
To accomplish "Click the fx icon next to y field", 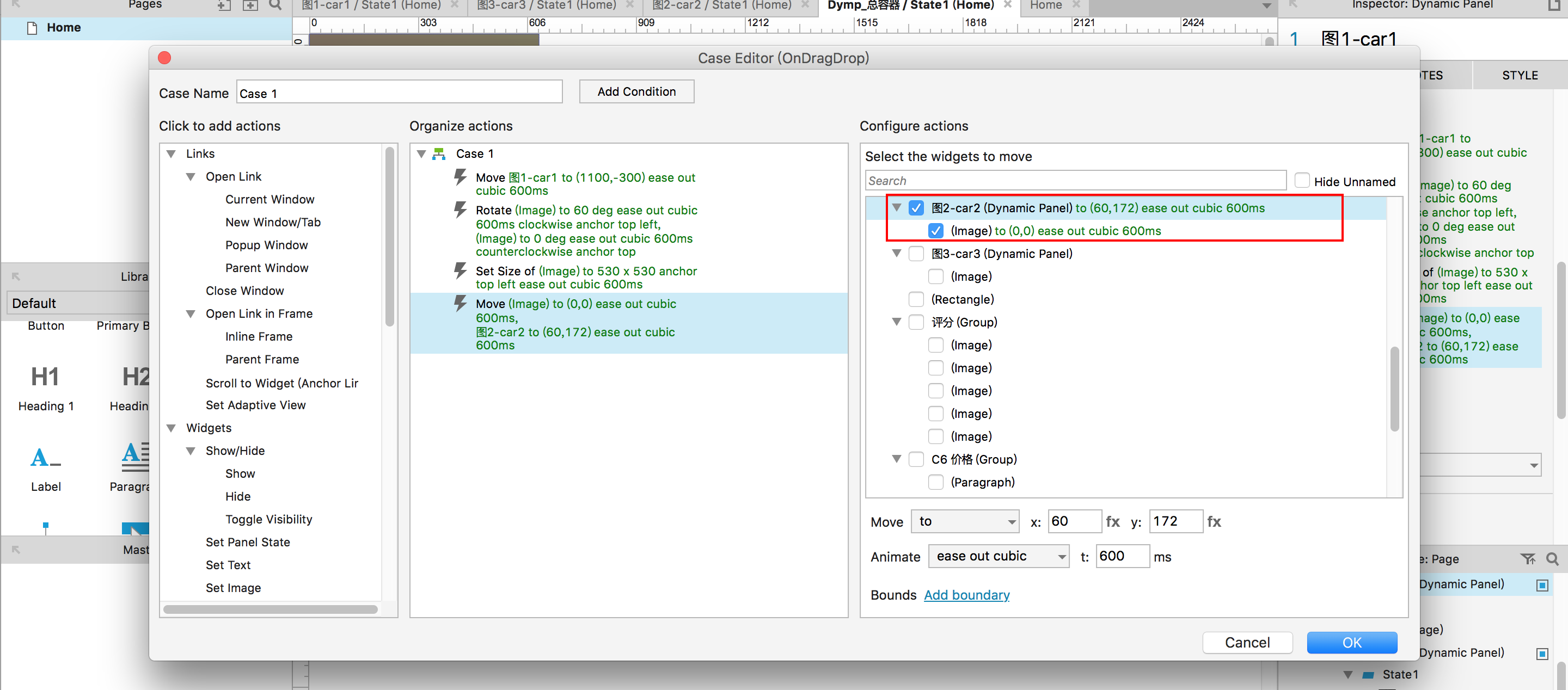I will pos(1214,521).
